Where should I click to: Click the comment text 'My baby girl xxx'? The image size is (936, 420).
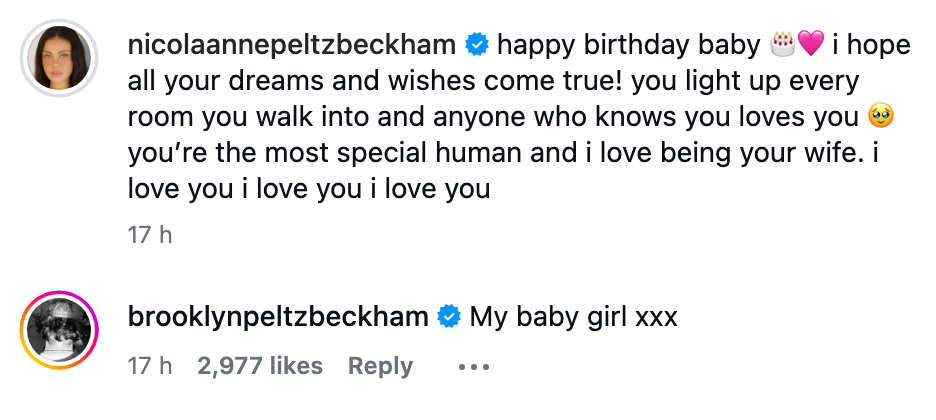pyautogui.click(x=574, y=318)
